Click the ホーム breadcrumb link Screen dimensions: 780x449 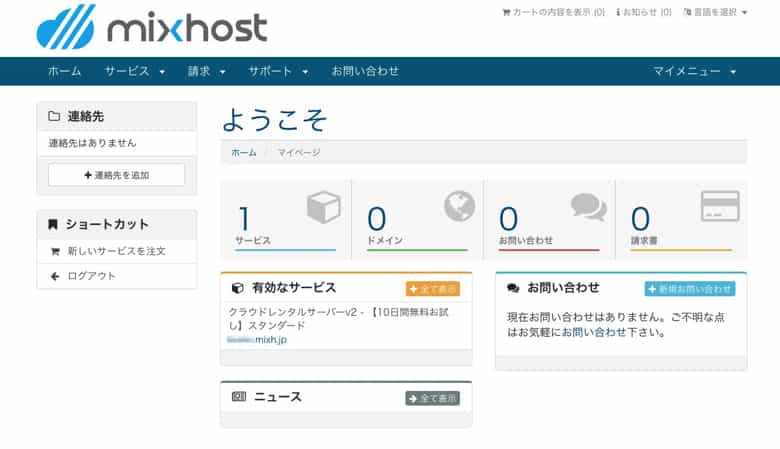(244, 153)
